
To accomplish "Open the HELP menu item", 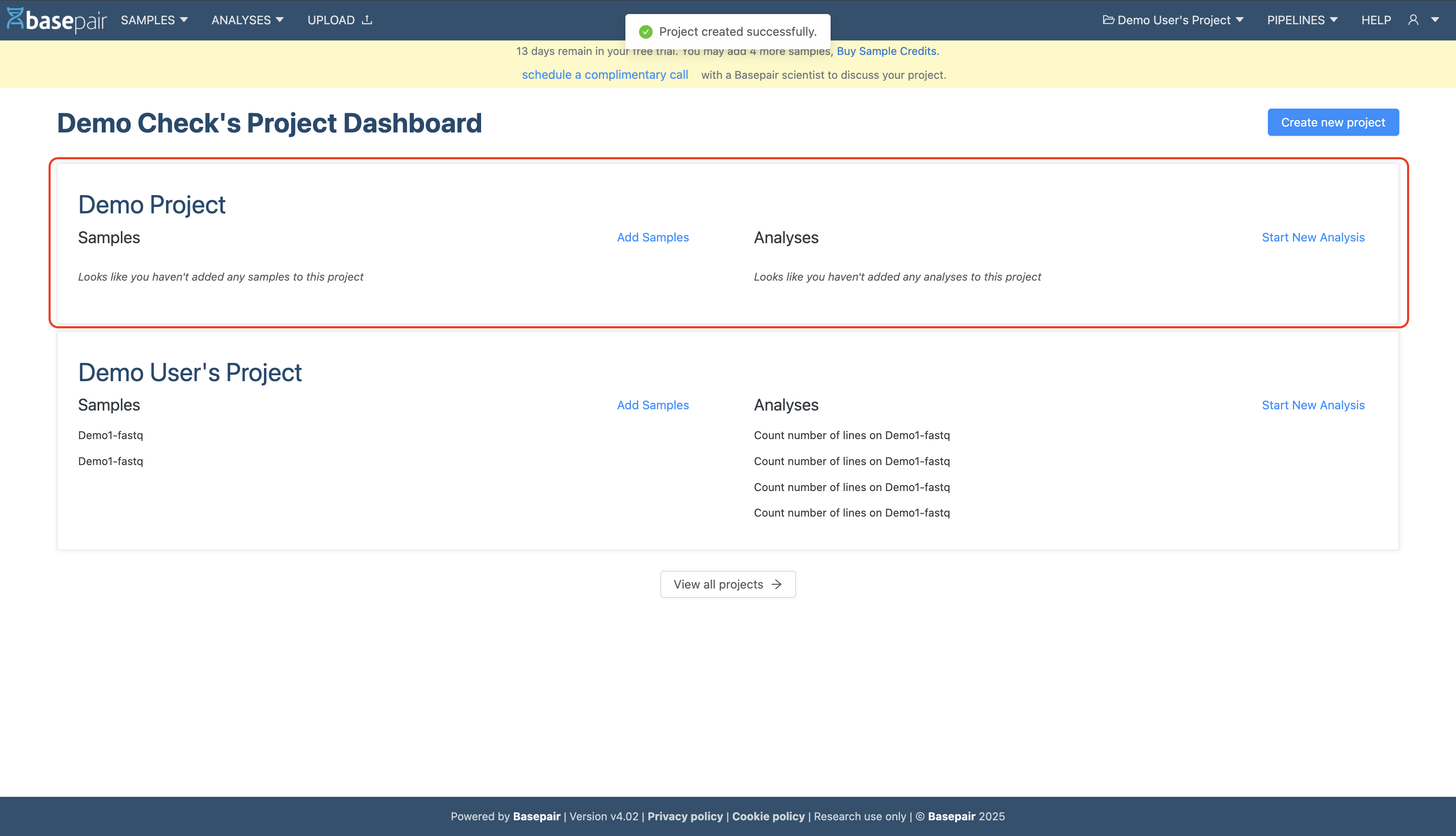I will click(1376, 20).
